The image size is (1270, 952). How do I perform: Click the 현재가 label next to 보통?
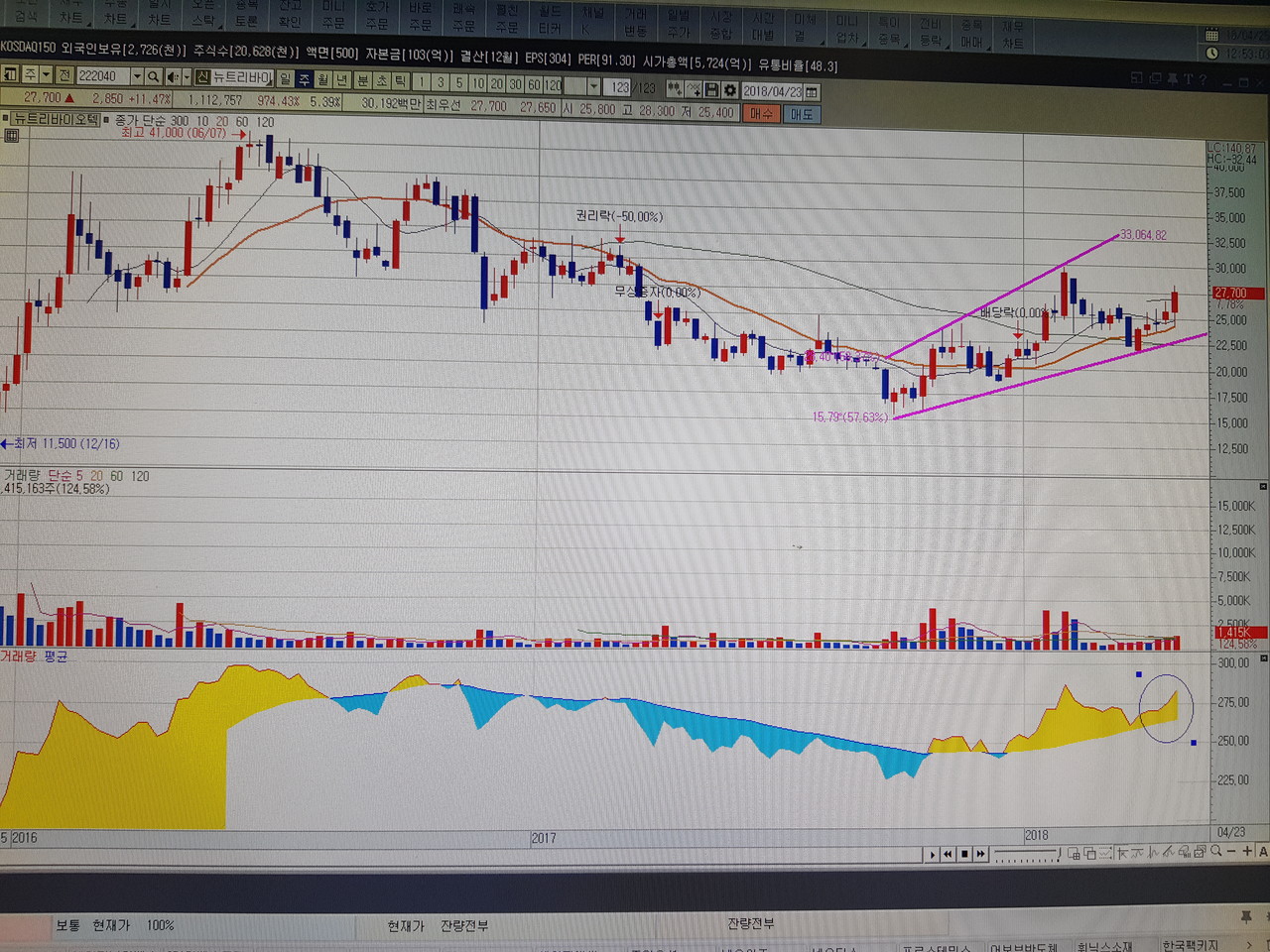pos(111,924)
